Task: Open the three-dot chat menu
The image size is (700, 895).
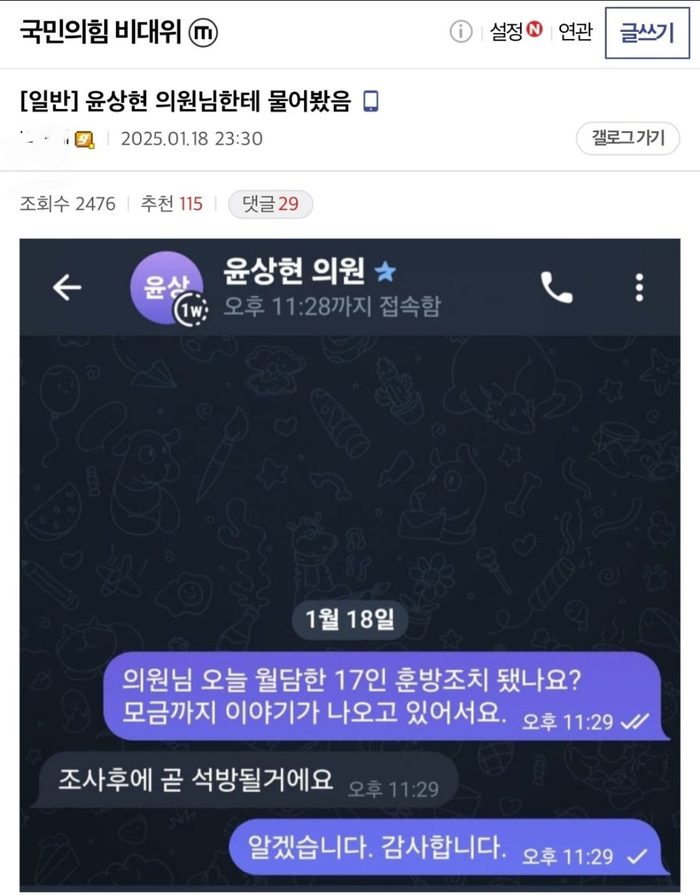Action: [x=639, y=287]
